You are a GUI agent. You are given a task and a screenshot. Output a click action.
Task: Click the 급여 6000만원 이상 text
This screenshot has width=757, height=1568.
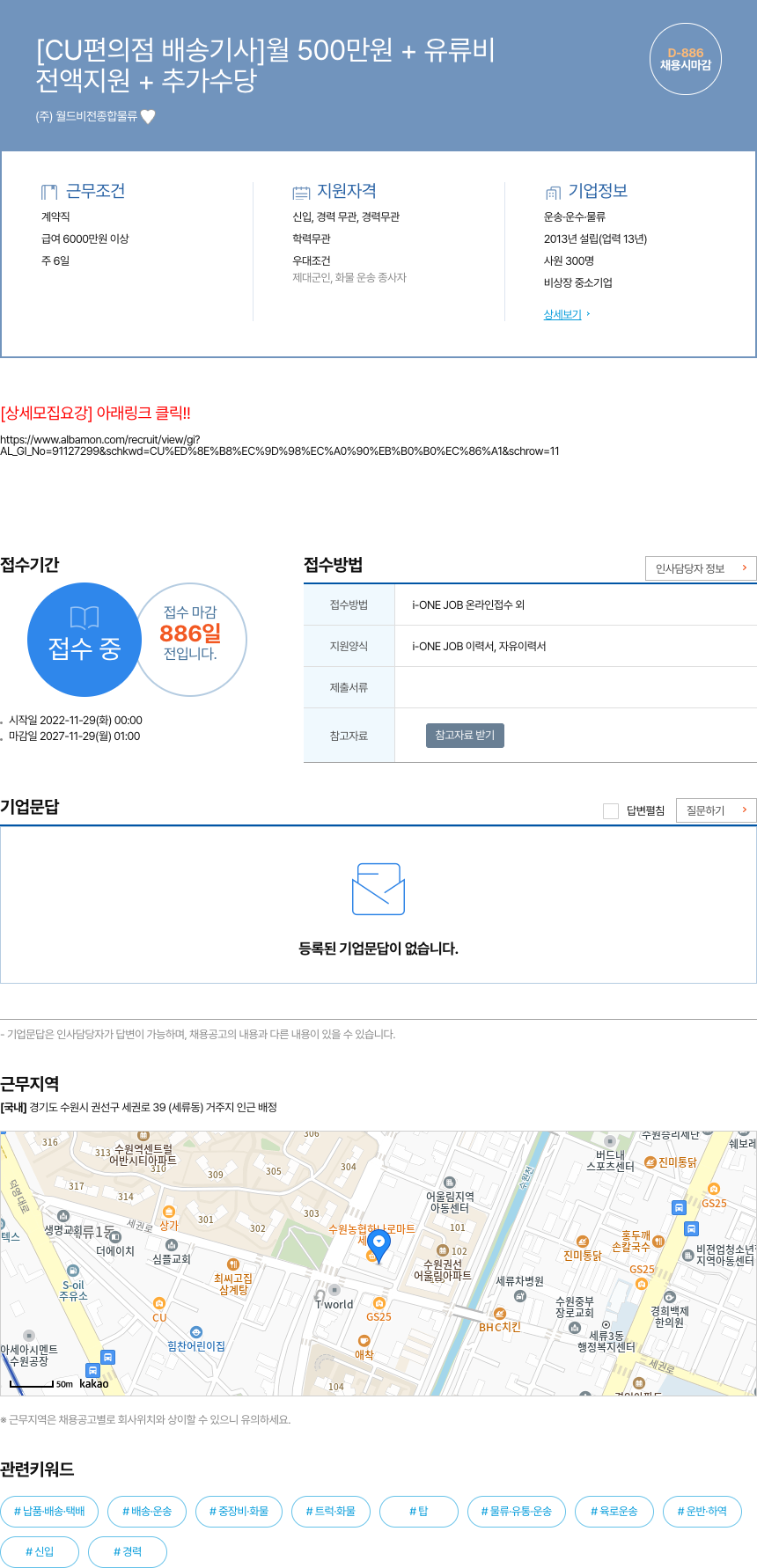point(85,239)
